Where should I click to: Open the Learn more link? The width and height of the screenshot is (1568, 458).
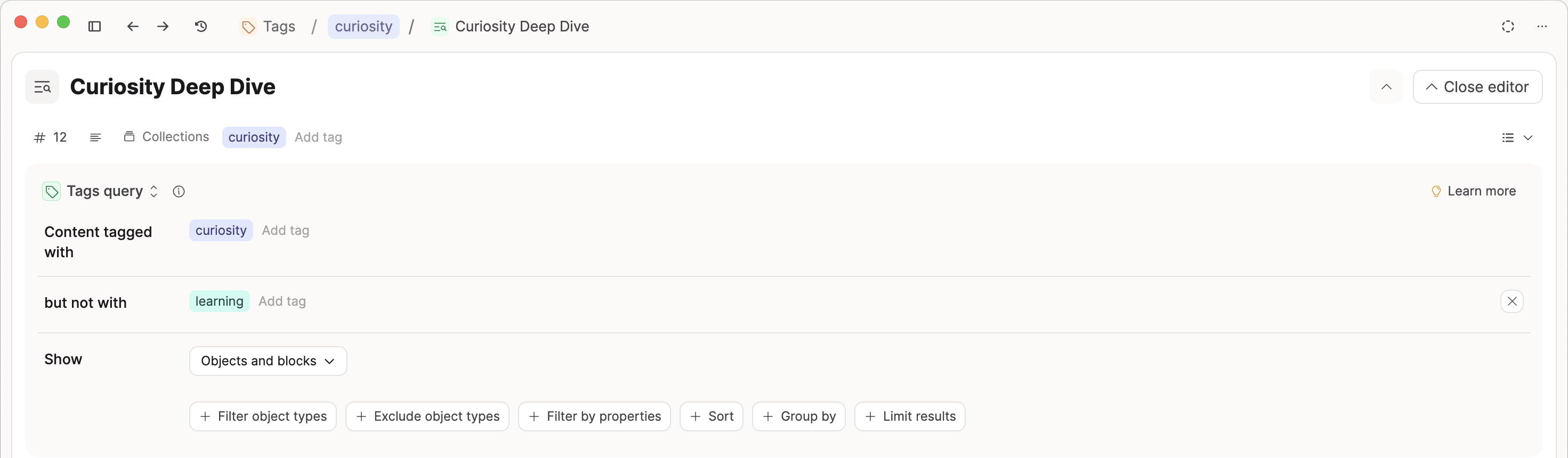click(1473, 192)
